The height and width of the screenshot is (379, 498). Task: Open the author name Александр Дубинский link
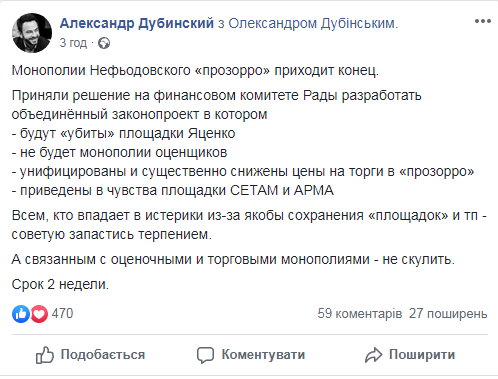137,23
